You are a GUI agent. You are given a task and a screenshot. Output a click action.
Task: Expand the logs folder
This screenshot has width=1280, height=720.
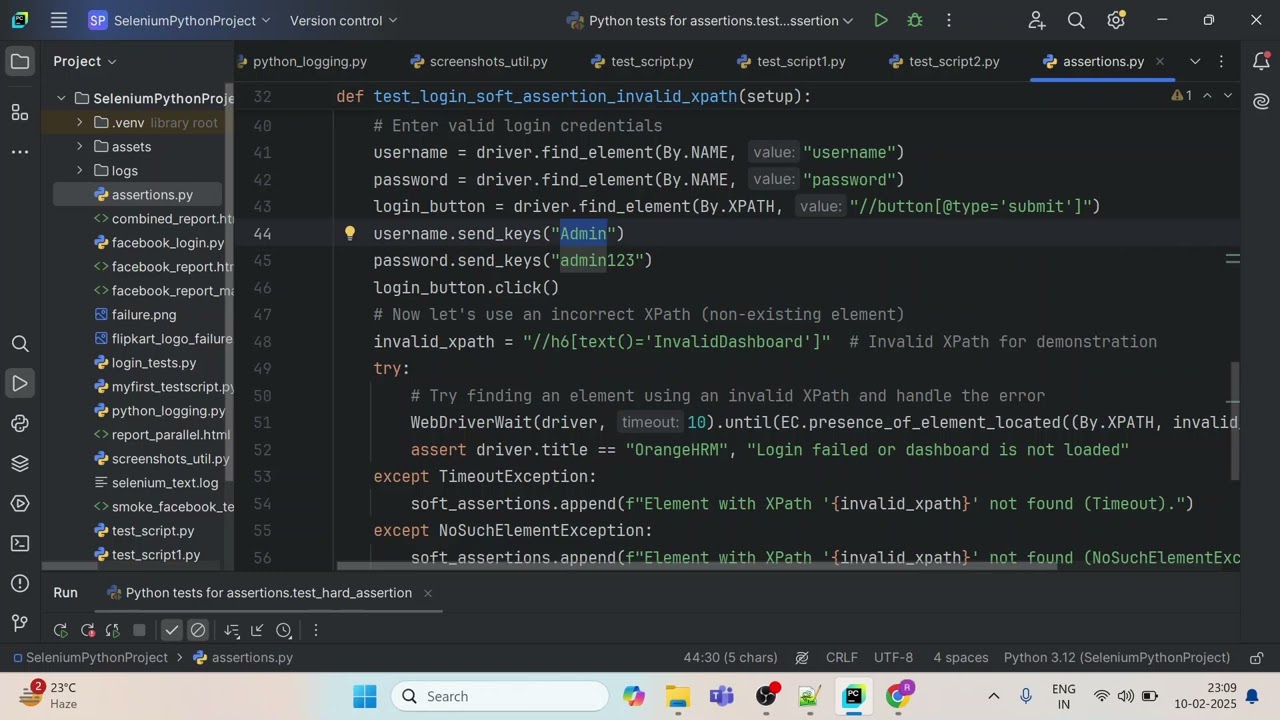coord(80,170)
